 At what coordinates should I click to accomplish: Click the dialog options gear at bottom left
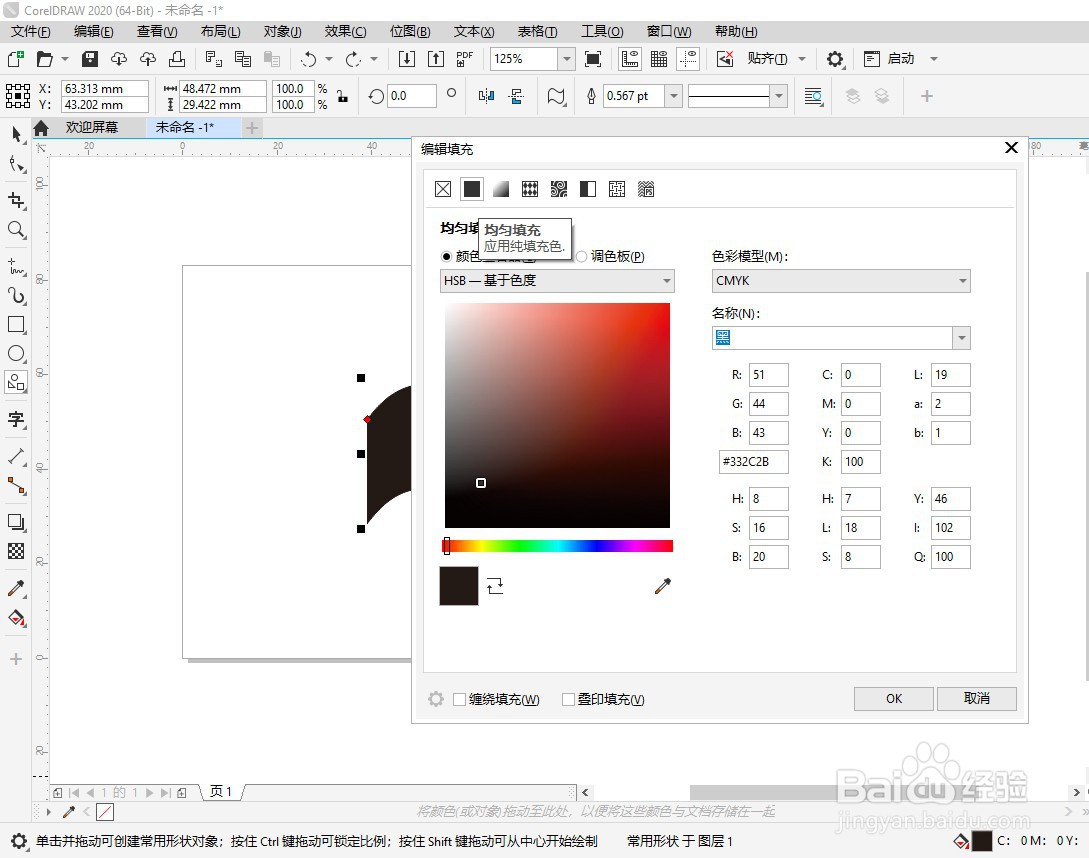pyautogui.click(x=435, y=700)
